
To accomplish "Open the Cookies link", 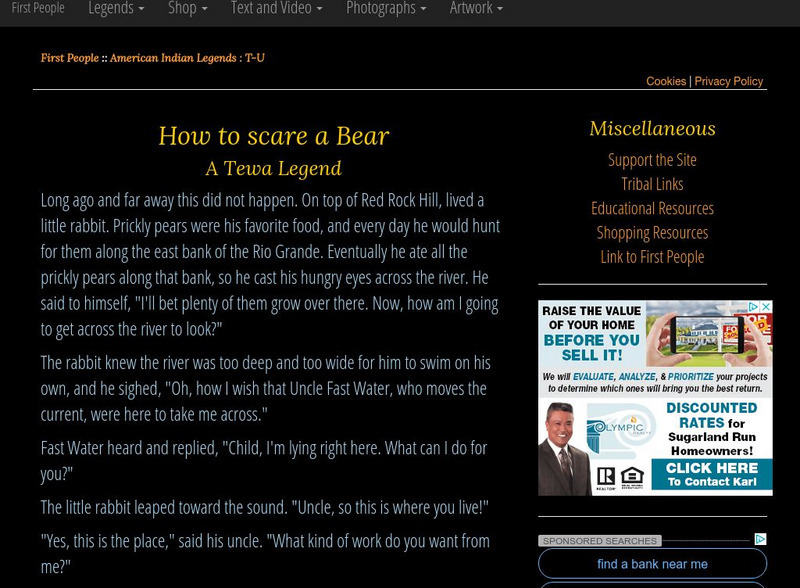I will (x=666, y=81).
